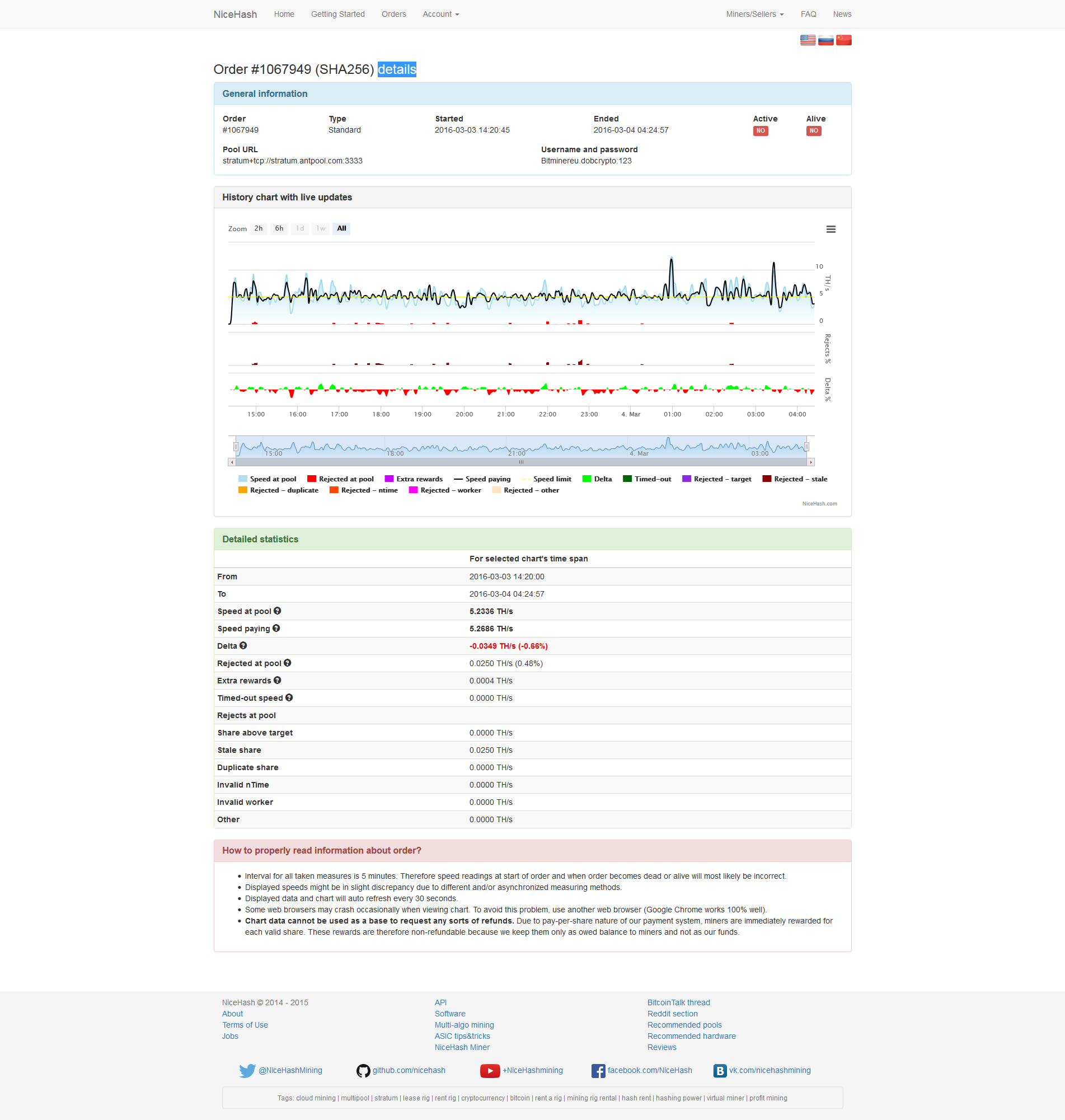
Task: Hide the Delta series via legend
Action: [x=597, y=479]
